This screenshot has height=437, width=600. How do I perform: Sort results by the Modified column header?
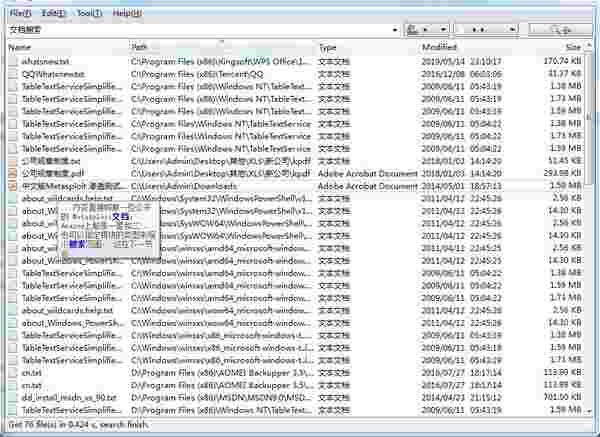click(x=469, y=47)
